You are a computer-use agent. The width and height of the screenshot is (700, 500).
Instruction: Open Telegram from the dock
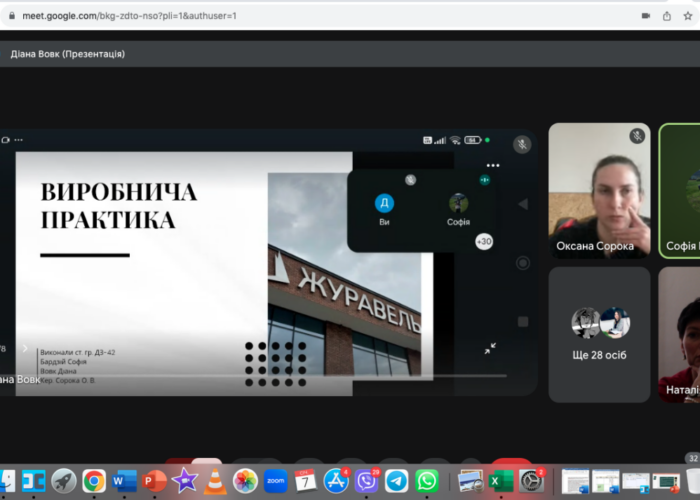[x=397, y=481]
